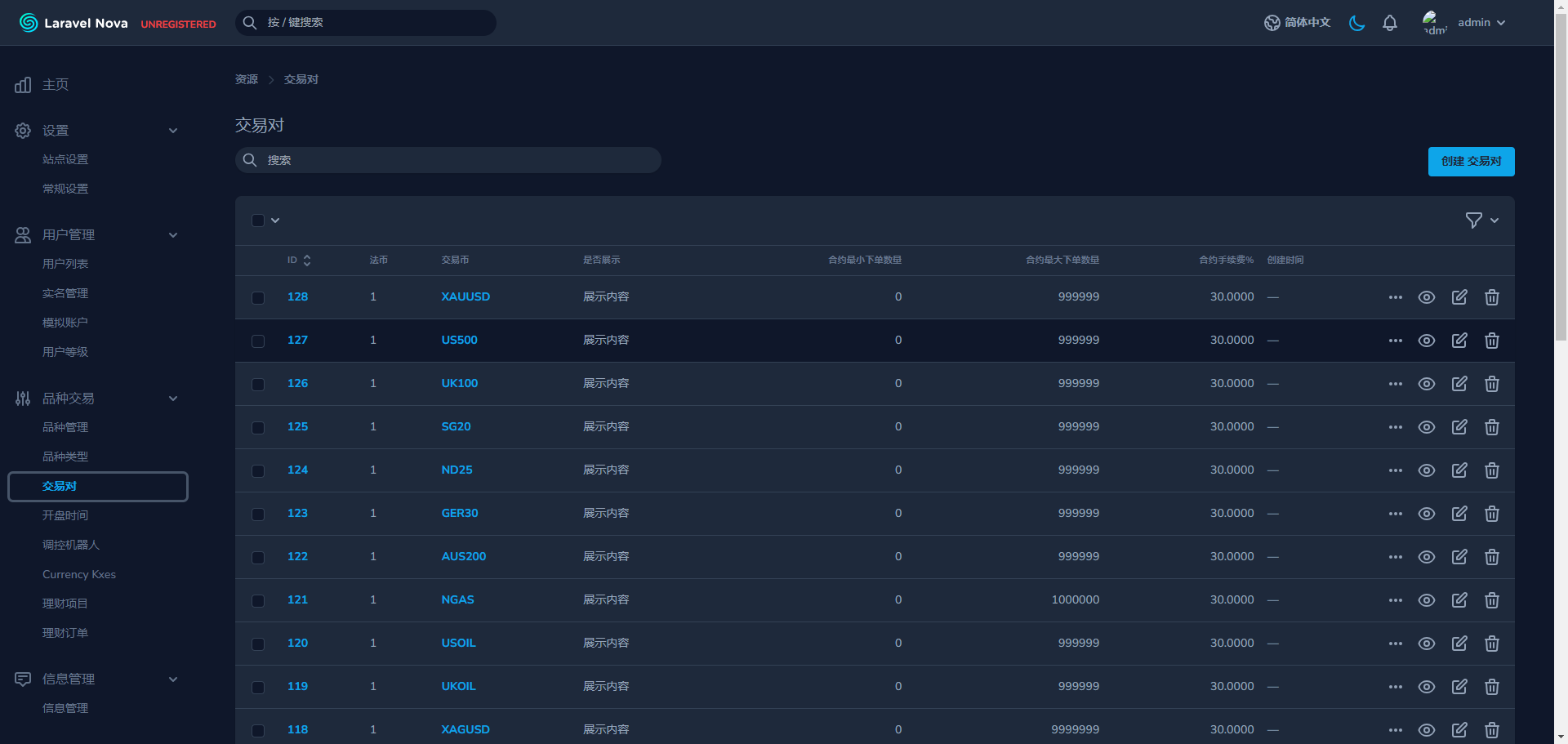
Task: Toggle dark mode moon icon
Action: tap(1356, 23)
